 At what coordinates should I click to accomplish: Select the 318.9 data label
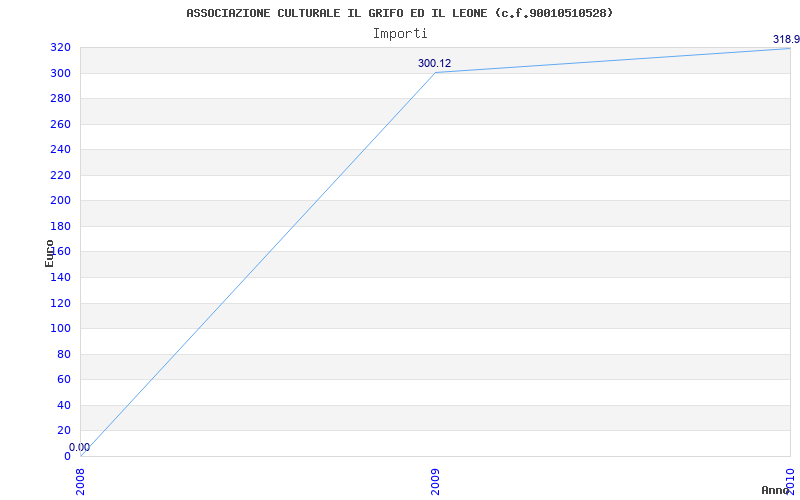[x=786, y=39]
